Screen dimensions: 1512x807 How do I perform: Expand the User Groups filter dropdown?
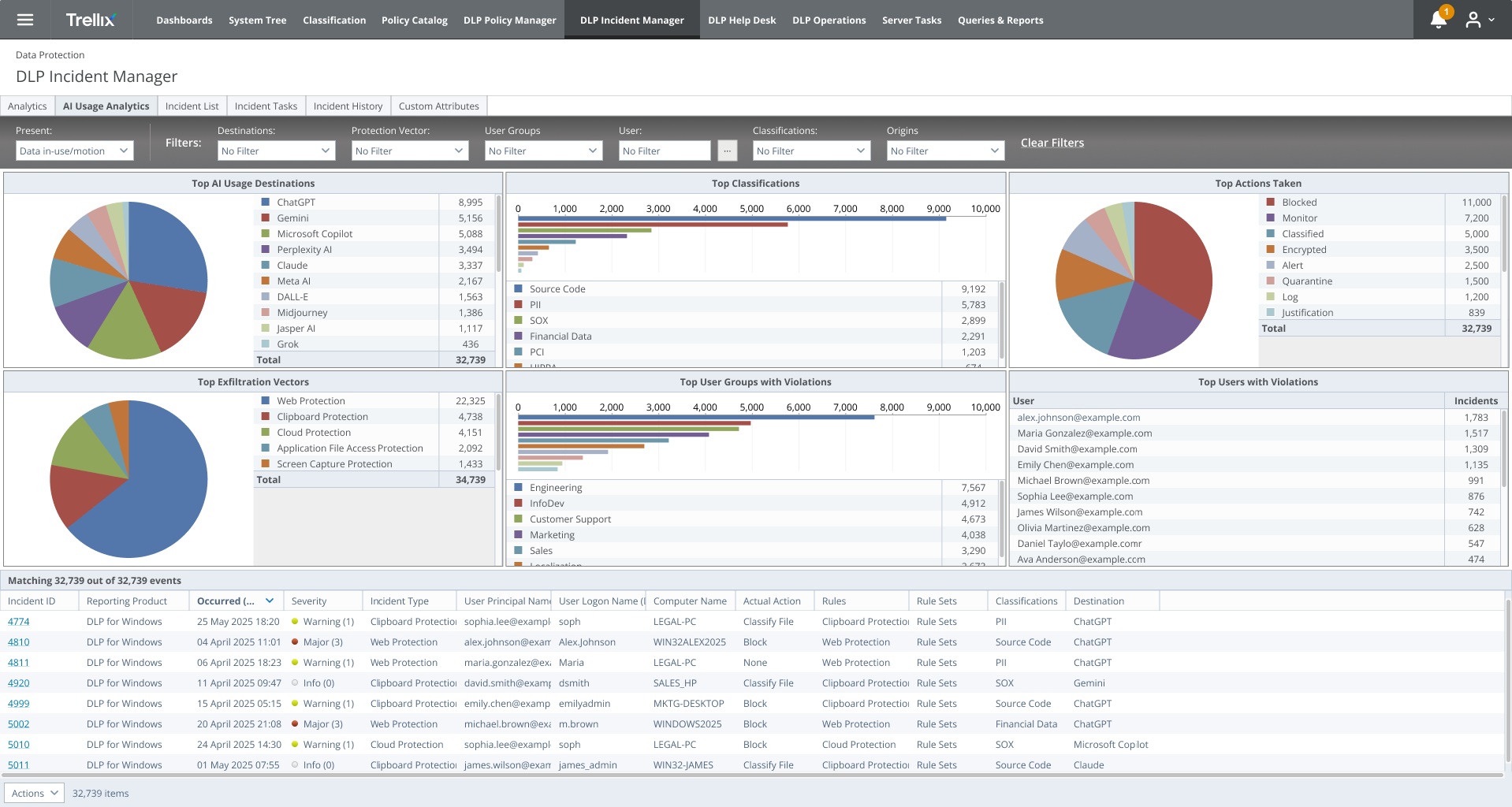click(x=544, y=151)
